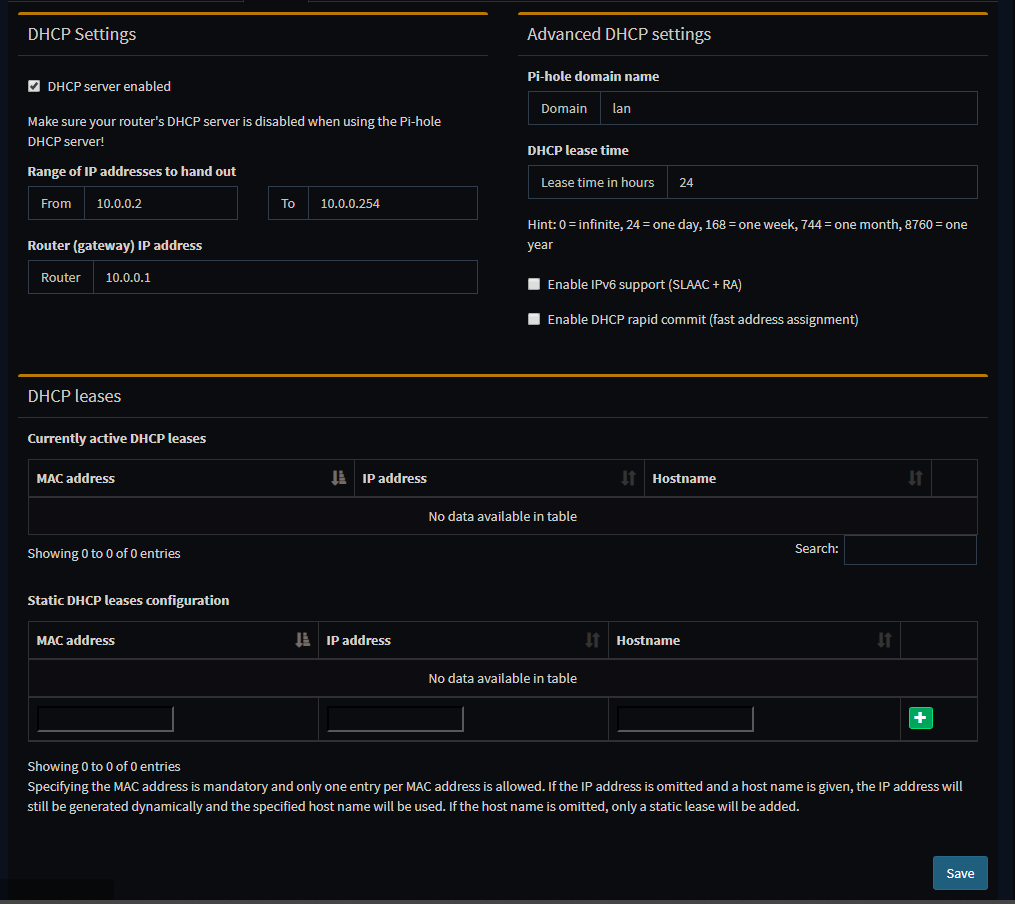
Task: Click the static lease MAC address input
Action: pyautogui.click(x=105, y=719)
